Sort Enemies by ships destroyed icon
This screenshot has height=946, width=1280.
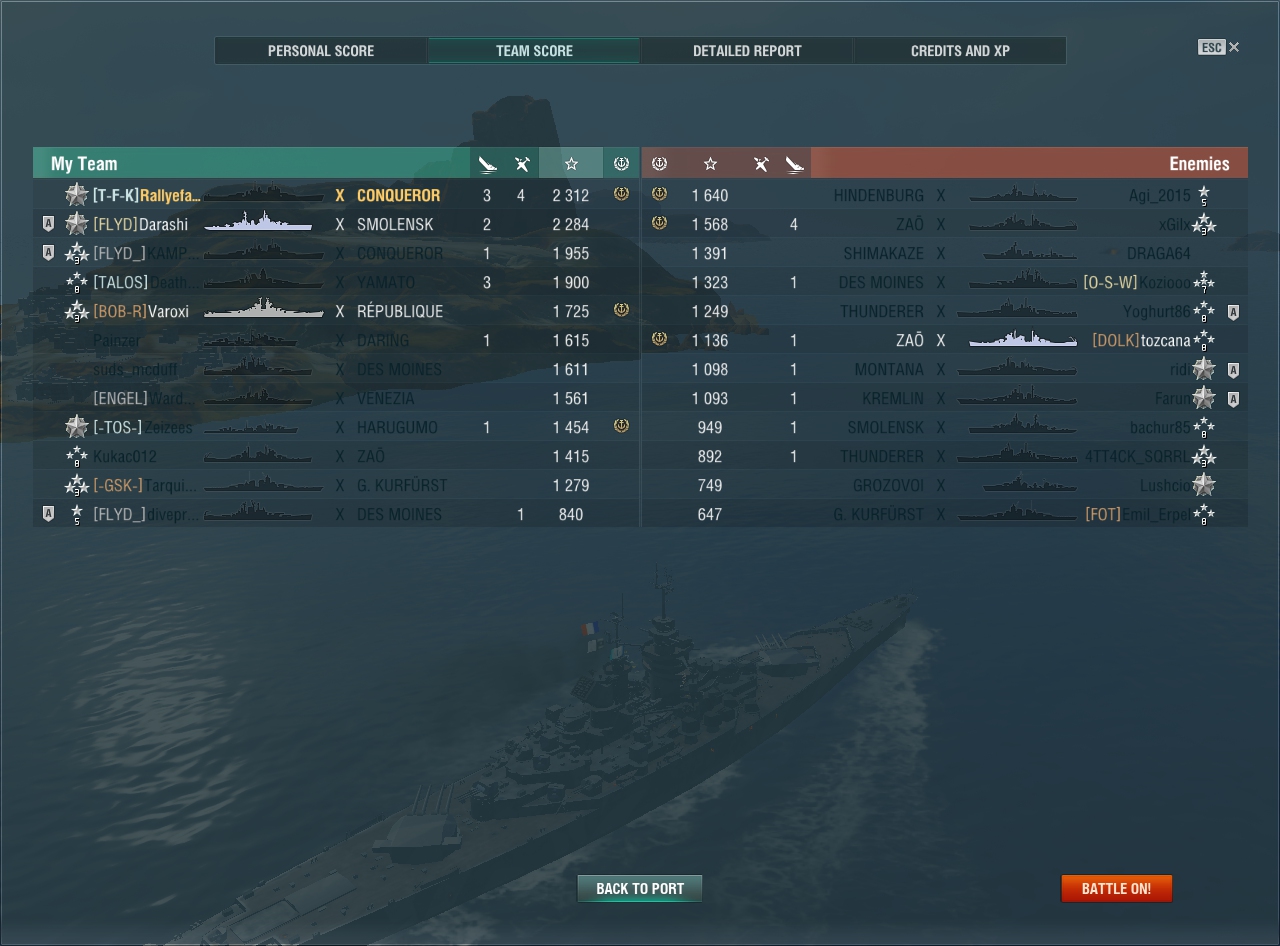pos(795,164)
